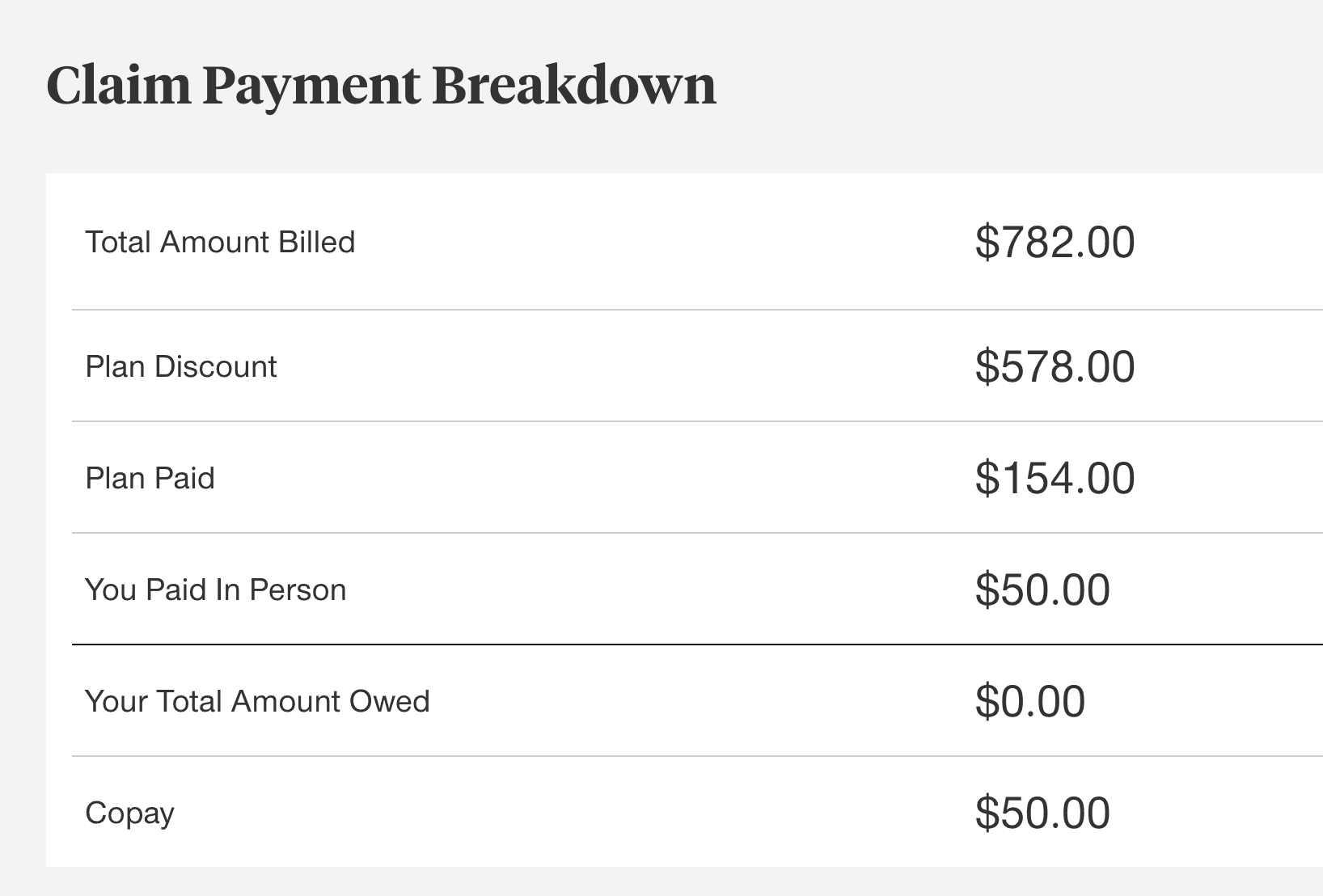
Task: Click the $154.00 plan paid amount
Action: [1055, 479]
